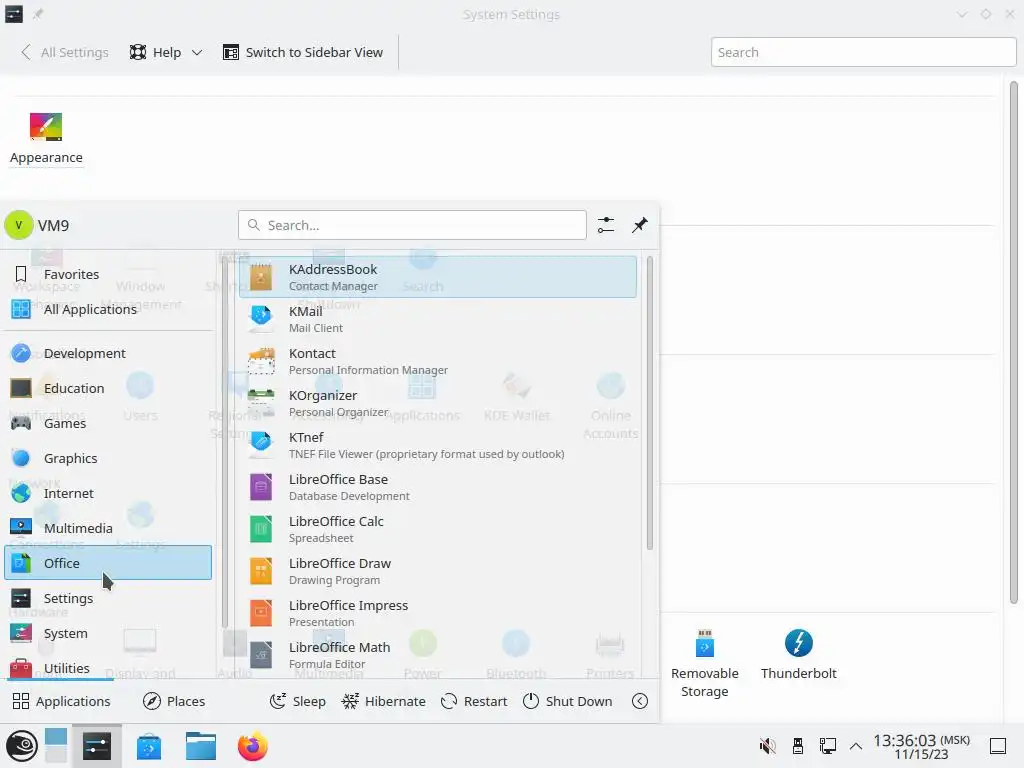Open Kontact personal information manager

pos(438,361)
